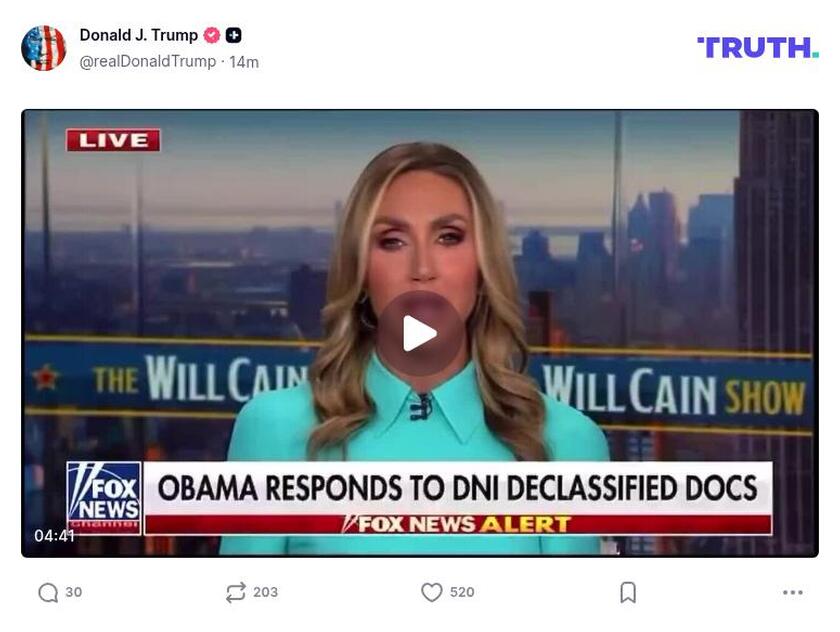This screenshot has width=840, height=632.
Task: Open Donald J. Trump display name link
Action: coord(139,35)
